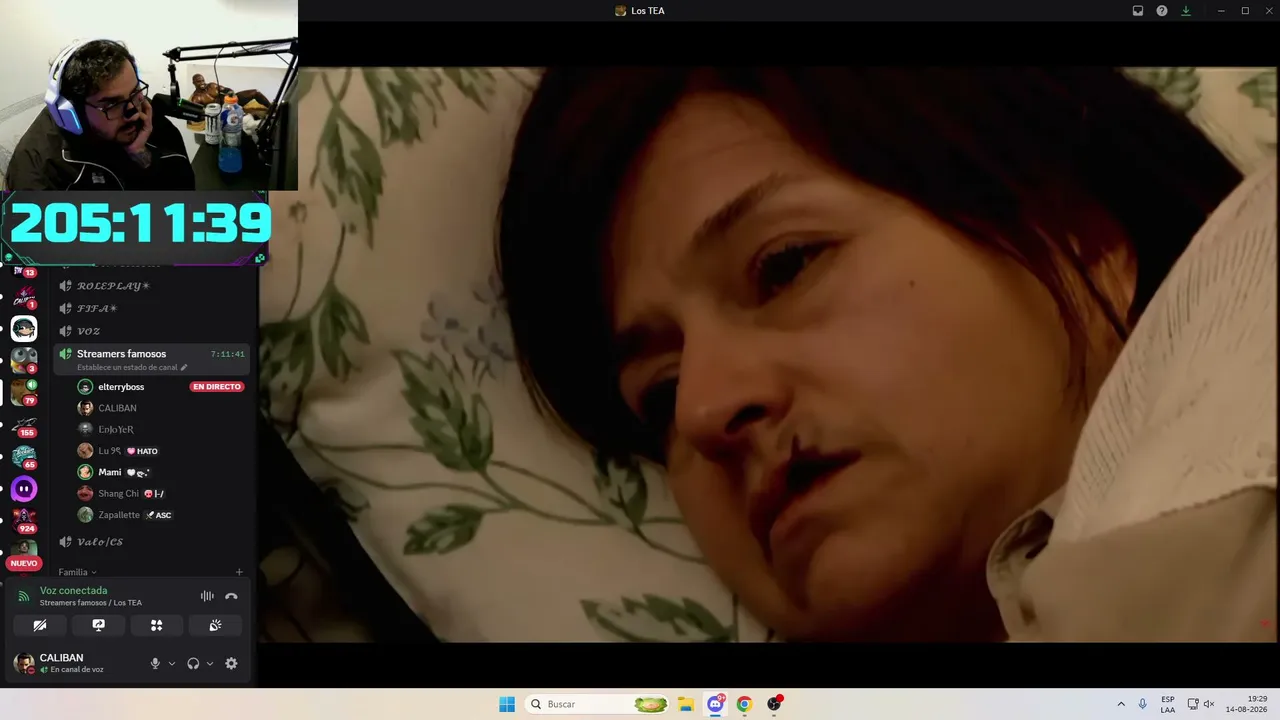Viewport: 1280px width, 720px height.
Task: Click the shared stream video
Action: [x=770, y=354]
